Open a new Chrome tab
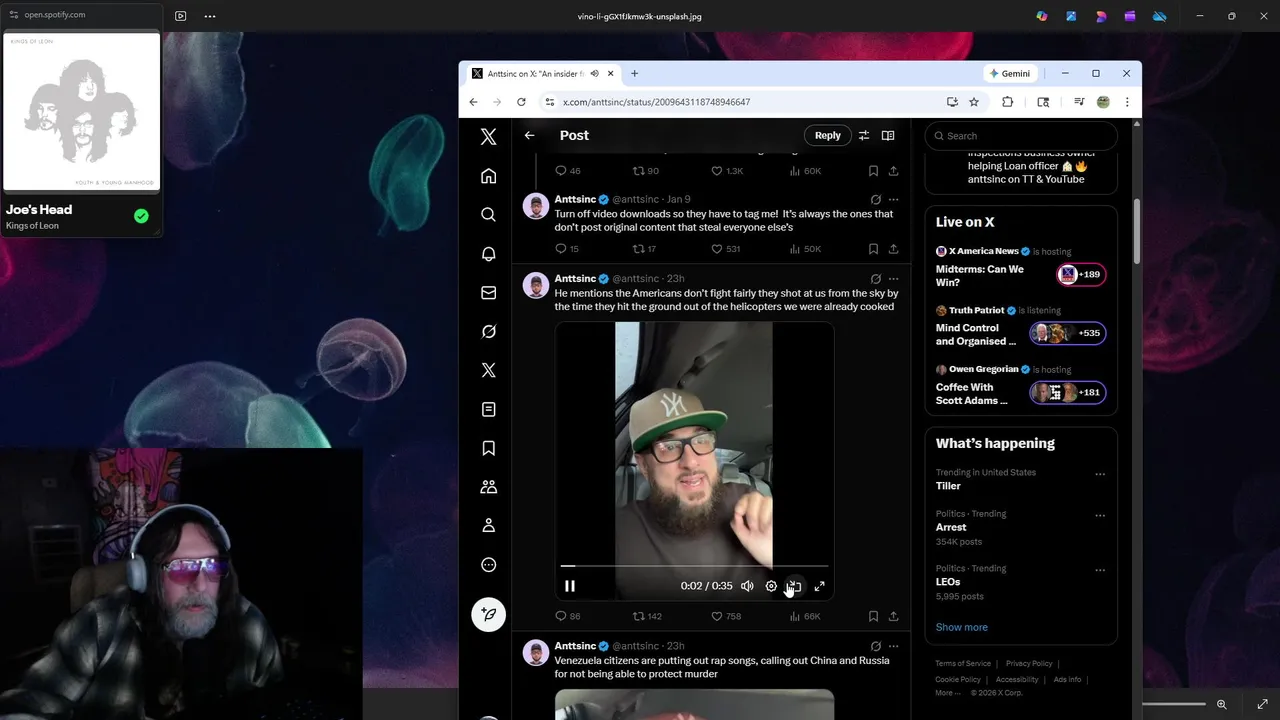The image size is (1280, 720). (634, 73)
